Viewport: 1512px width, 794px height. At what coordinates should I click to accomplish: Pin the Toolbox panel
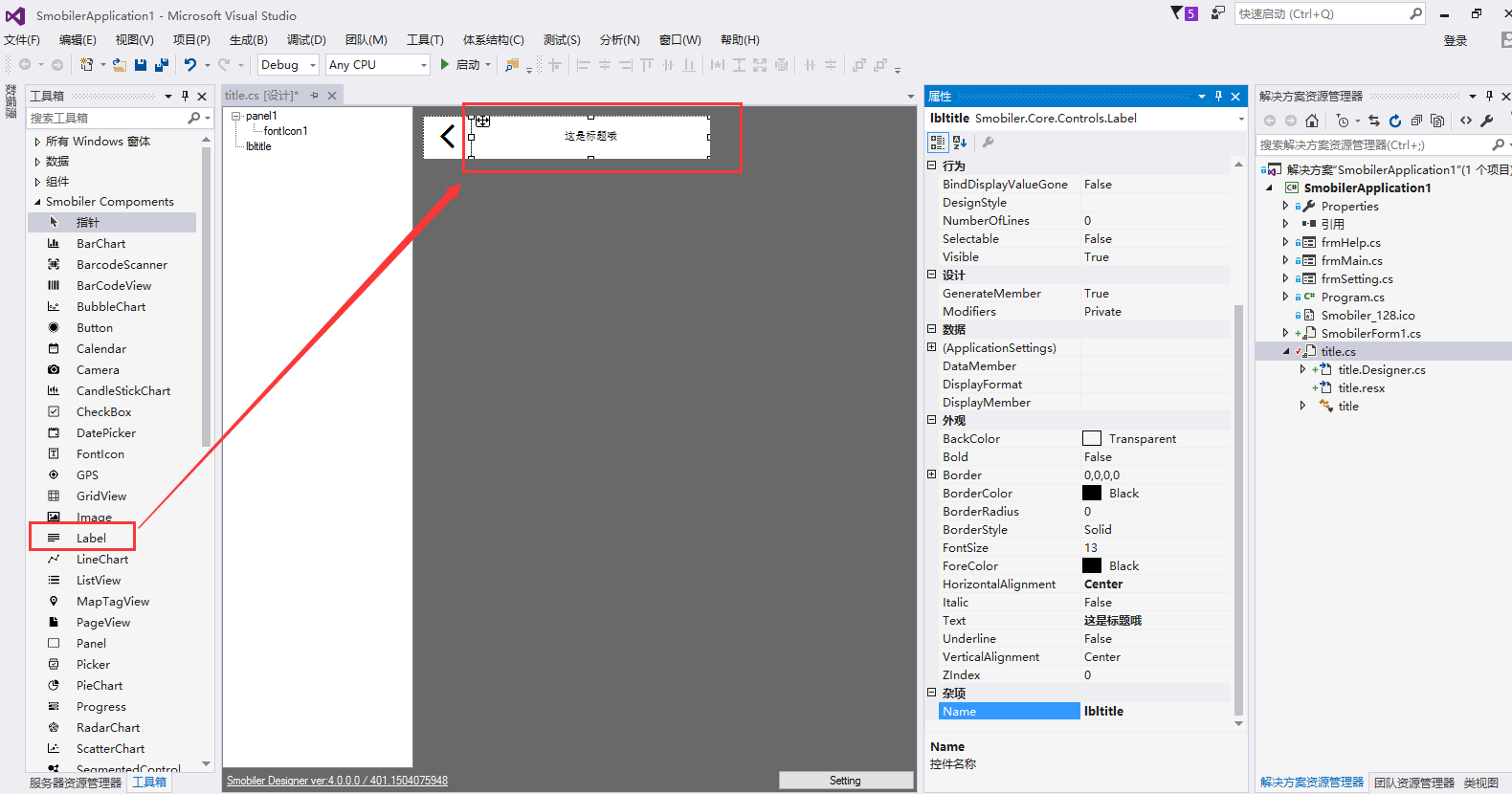(x=186, y=96)
